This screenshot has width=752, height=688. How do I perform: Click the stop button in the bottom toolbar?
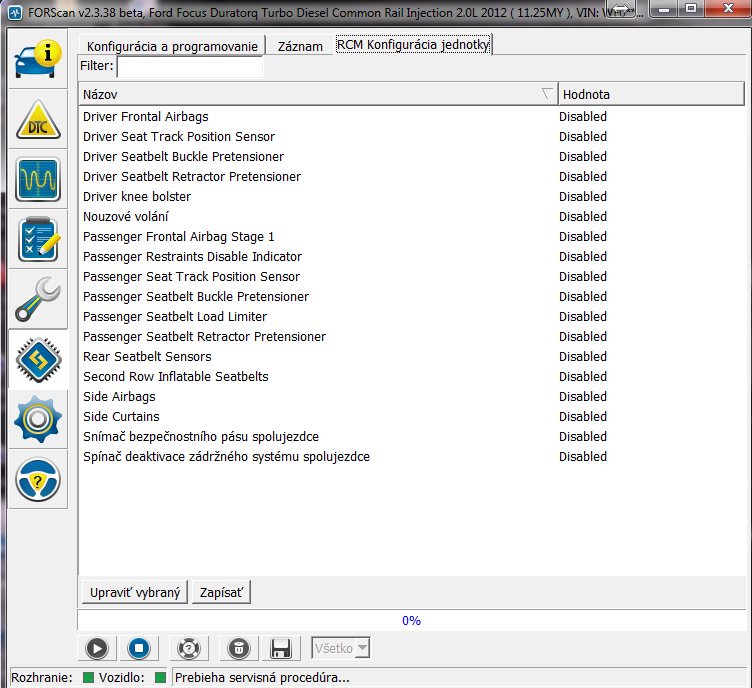click(139, 648)
